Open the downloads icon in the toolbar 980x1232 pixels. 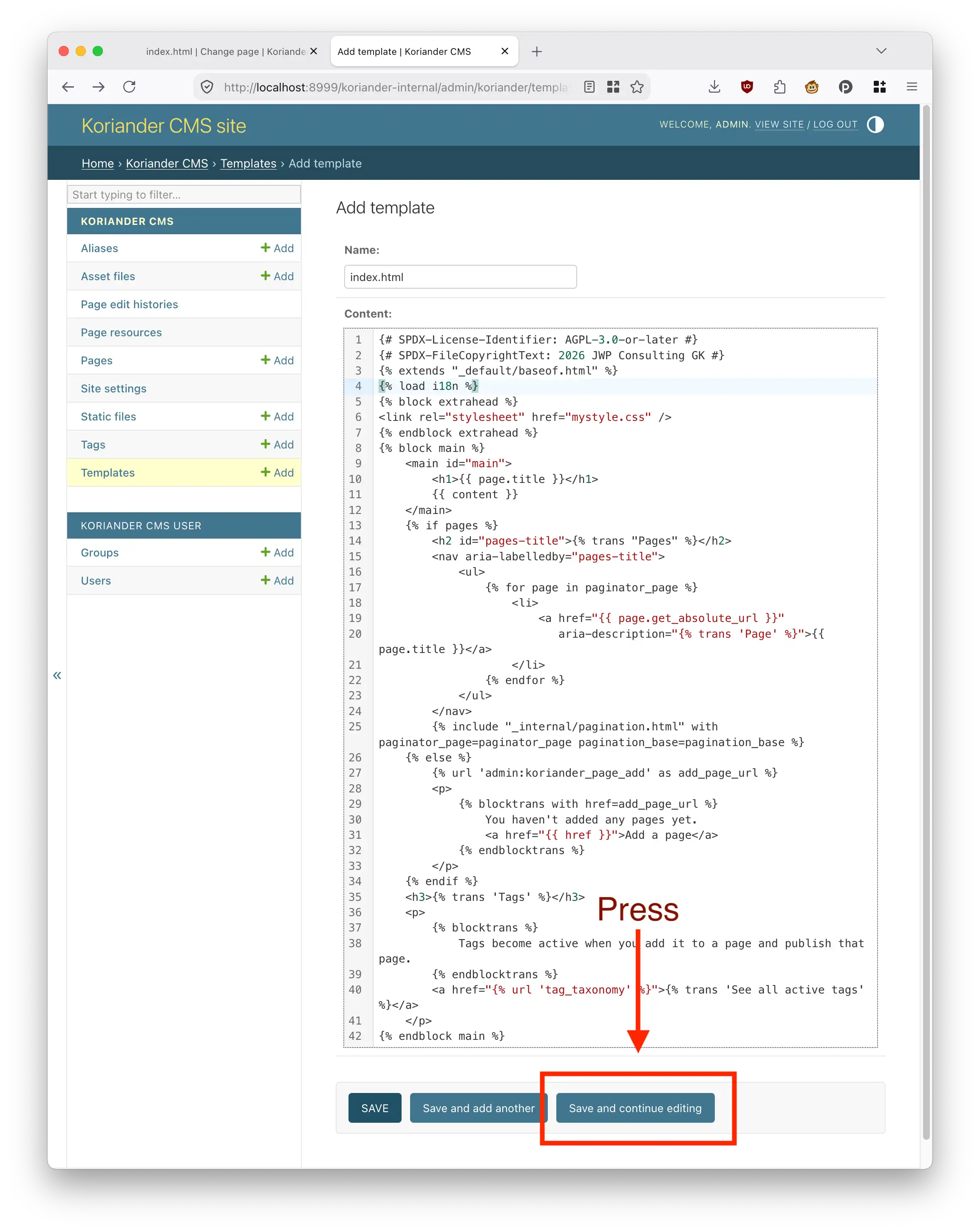point(714,87)
